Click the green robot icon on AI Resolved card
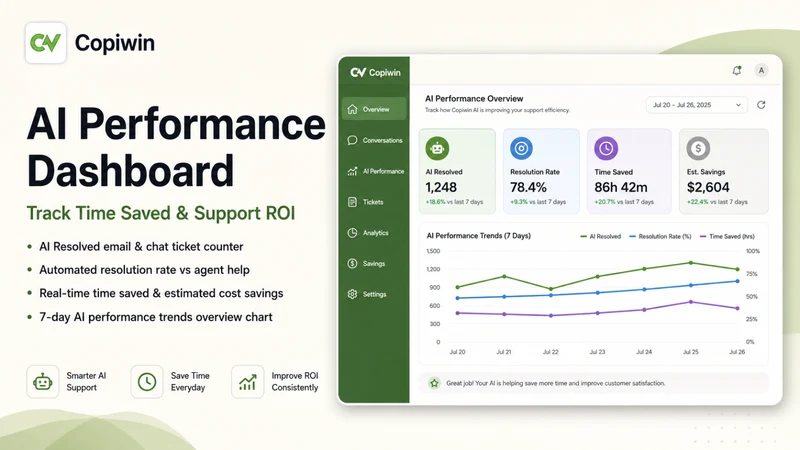The width and height of the screenshot is (800, 450). [x=437, y=148]
